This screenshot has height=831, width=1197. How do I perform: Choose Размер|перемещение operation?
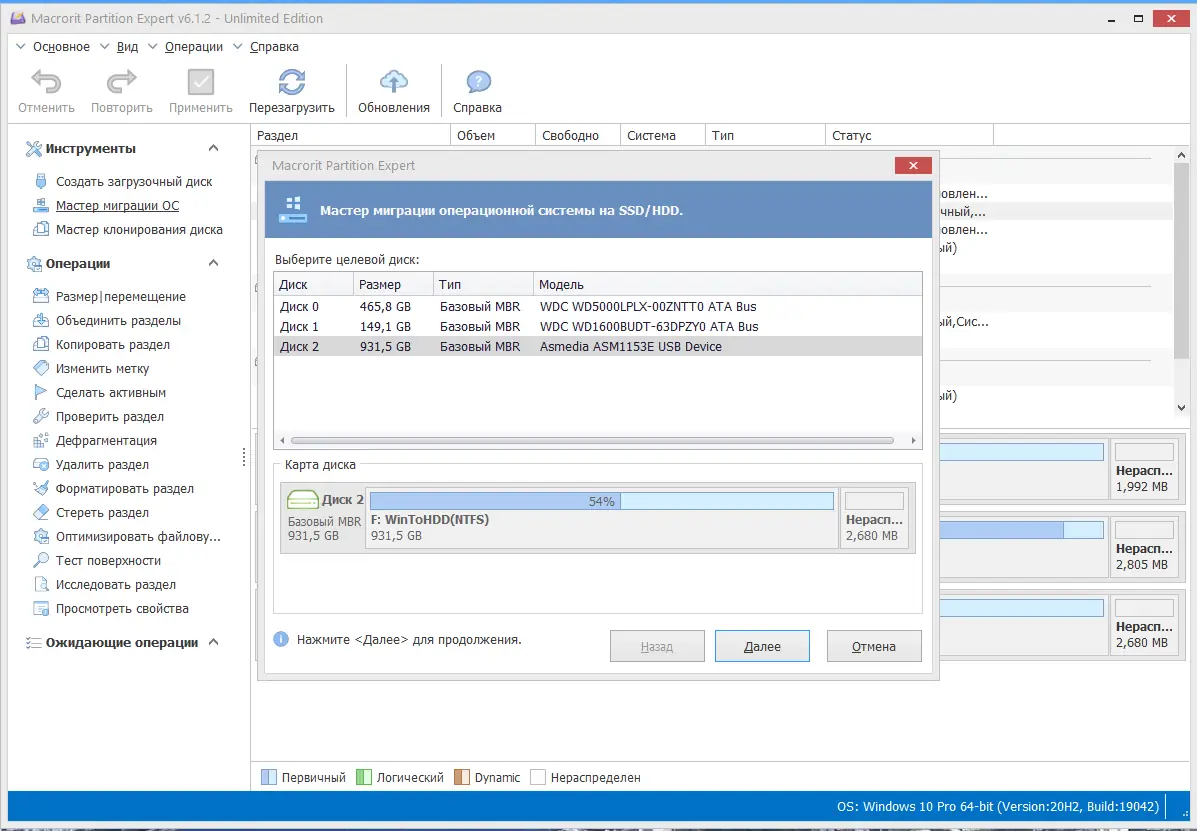[x=121, y=297]
